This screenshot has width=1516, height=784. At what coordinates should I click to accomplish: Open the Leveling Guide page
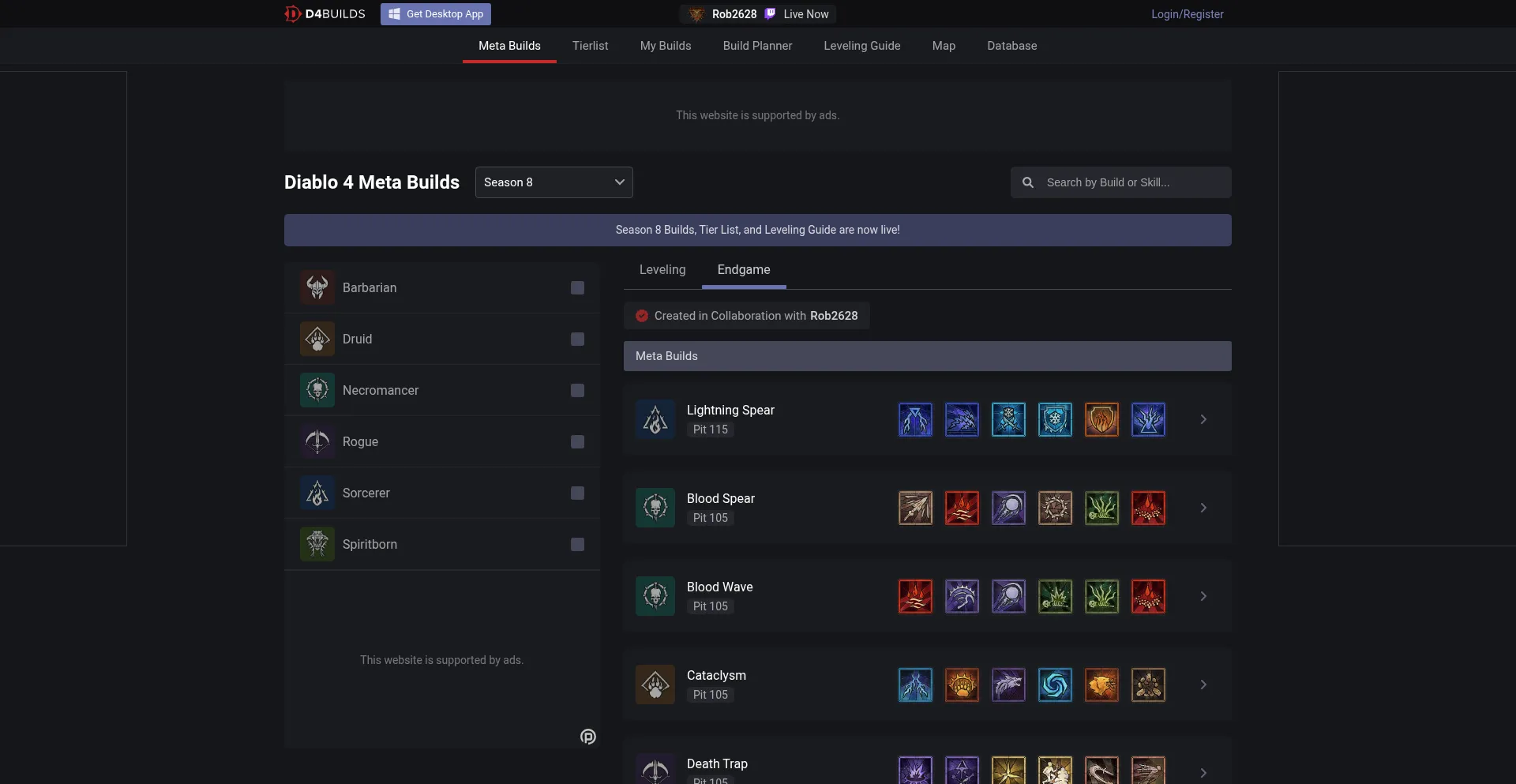[862, 46]
